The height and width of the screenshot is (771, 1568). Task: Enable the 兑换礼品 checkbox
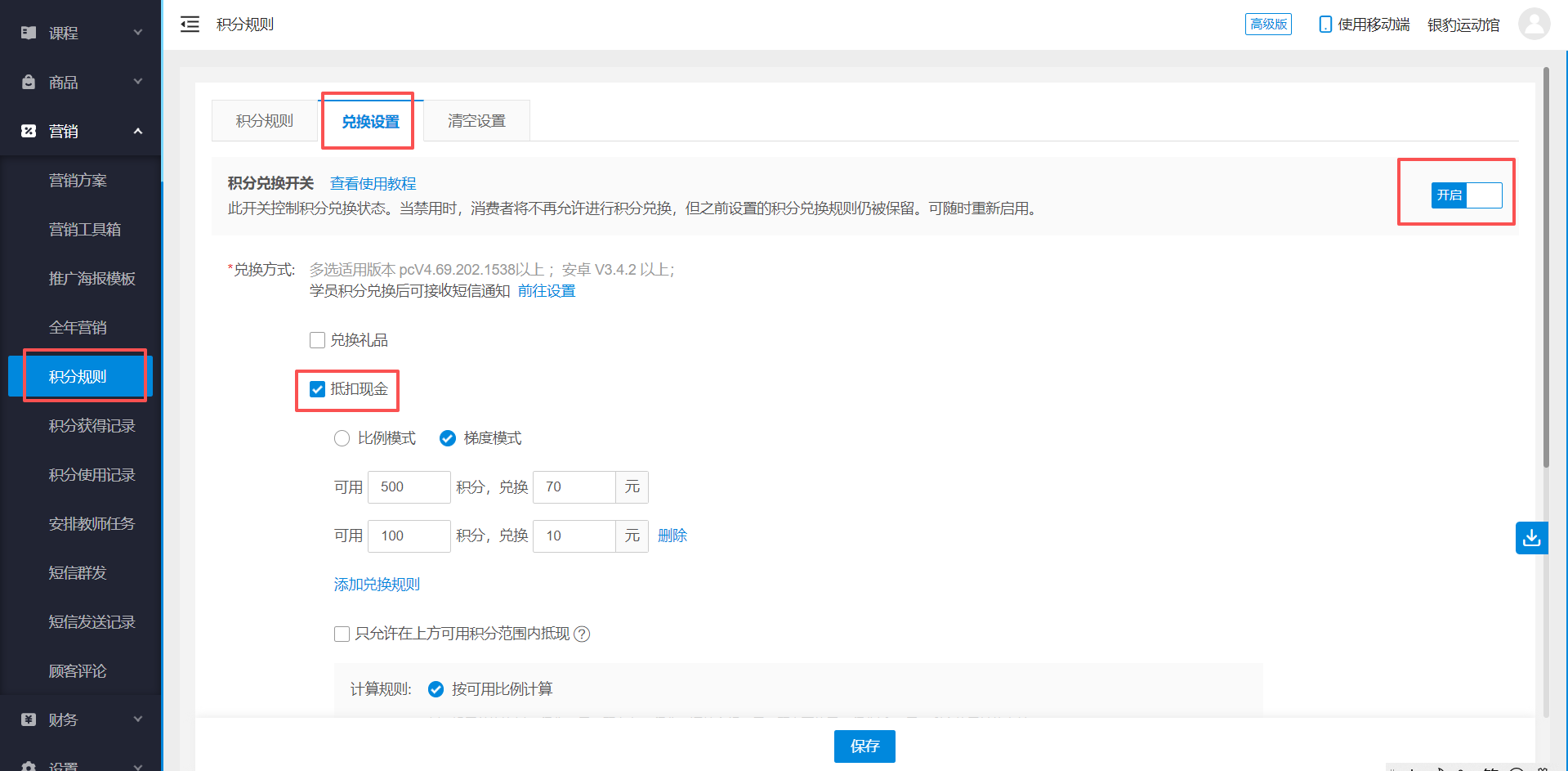317,339
